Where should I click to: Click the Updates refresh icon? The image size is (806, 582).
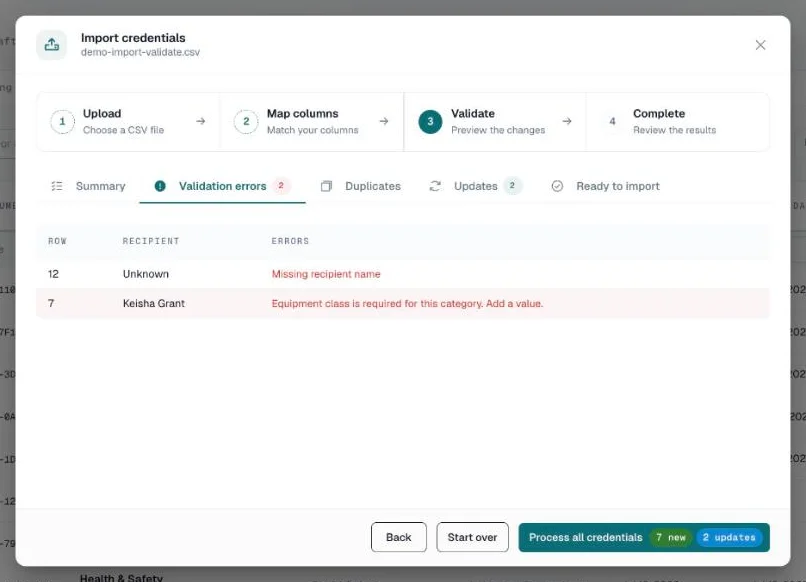(435, 186)
